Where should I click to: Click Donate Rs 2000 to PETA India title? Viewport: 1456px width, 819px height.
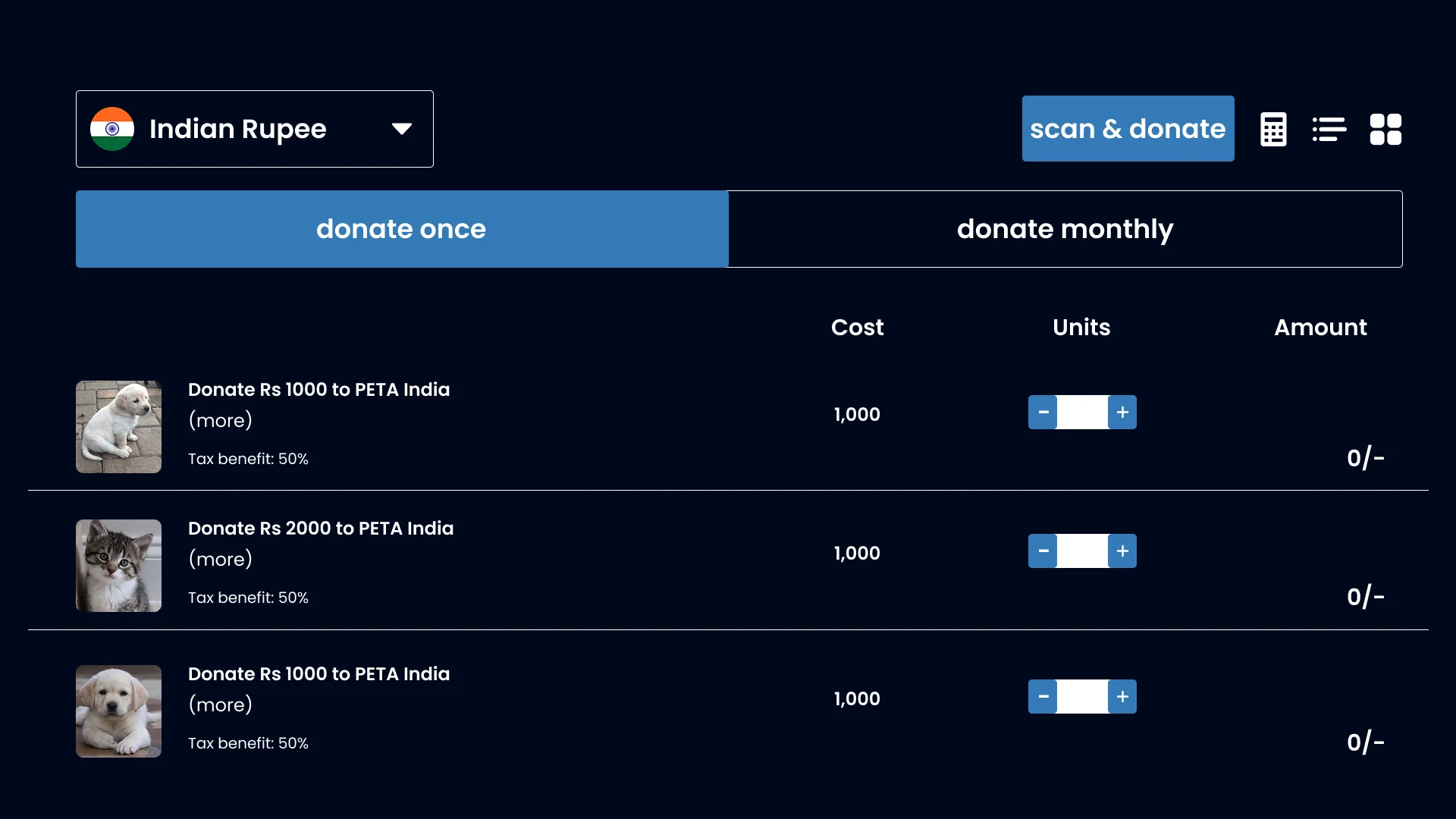click(x=321, y=529)
